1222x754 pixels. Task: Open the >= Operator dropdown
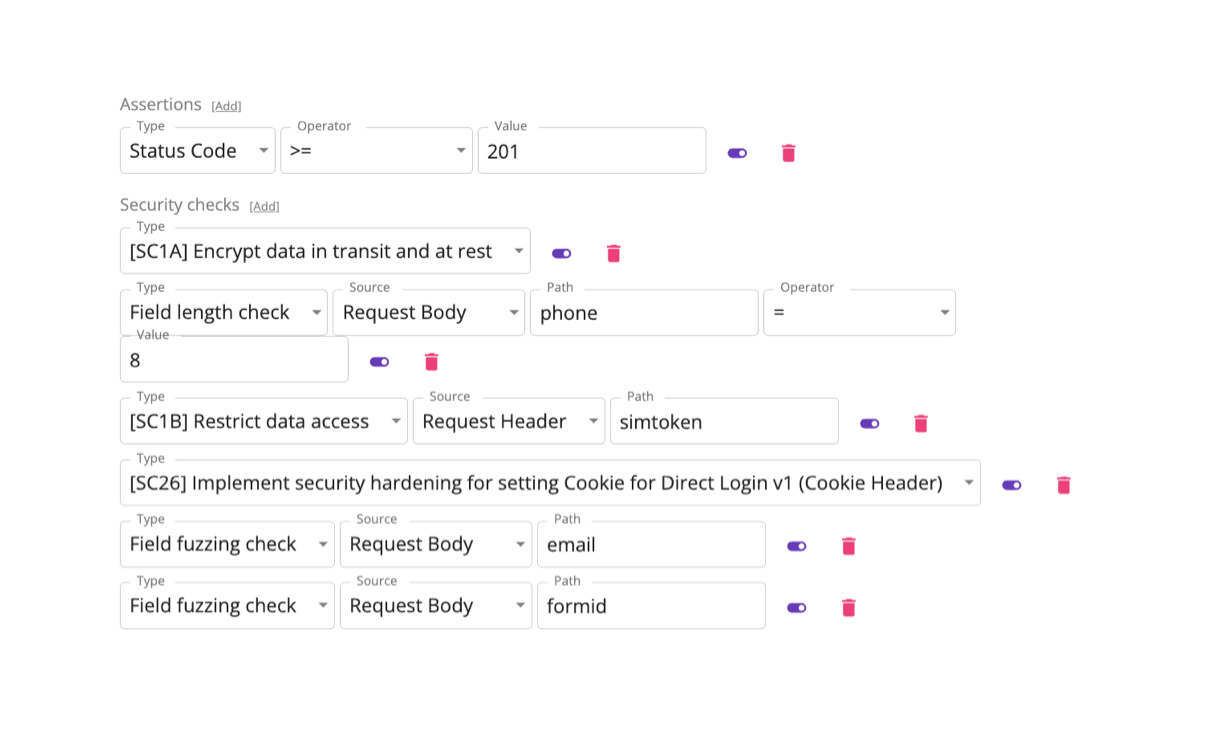[x=376, y=151]
